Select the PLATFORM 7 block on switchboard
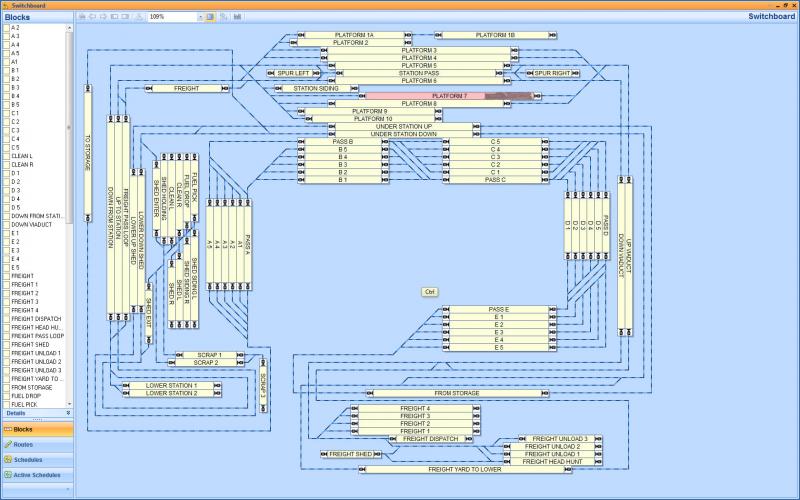The image size is (800, 500). [x=450, y=96]
